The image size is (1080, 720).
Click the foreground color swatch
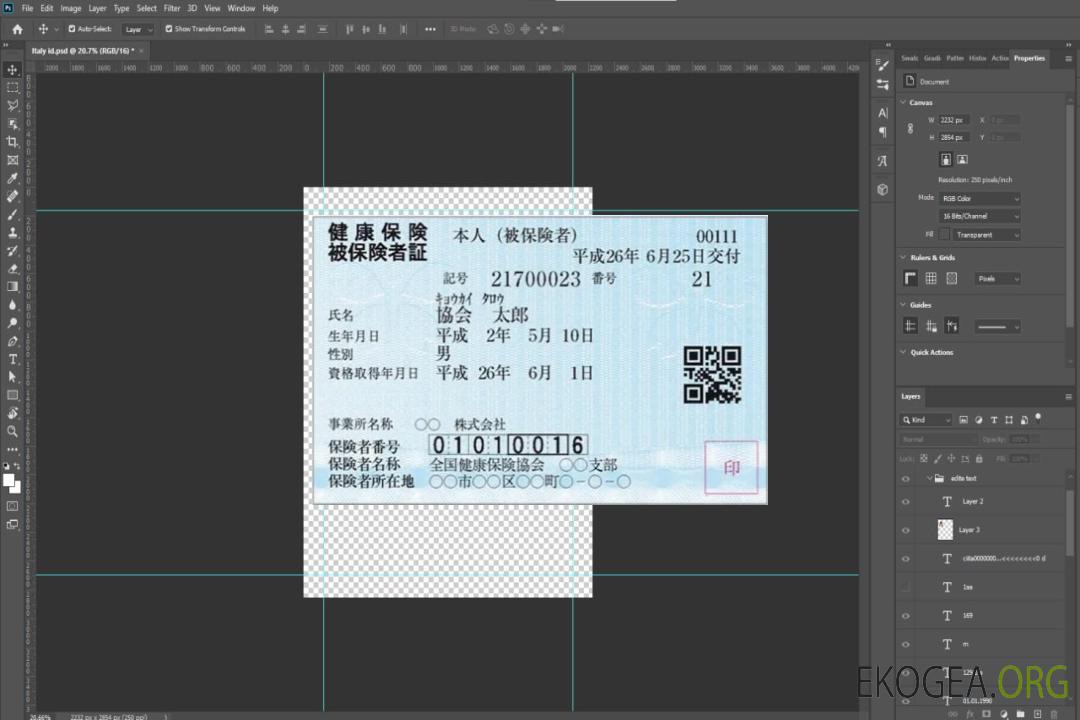9,480
